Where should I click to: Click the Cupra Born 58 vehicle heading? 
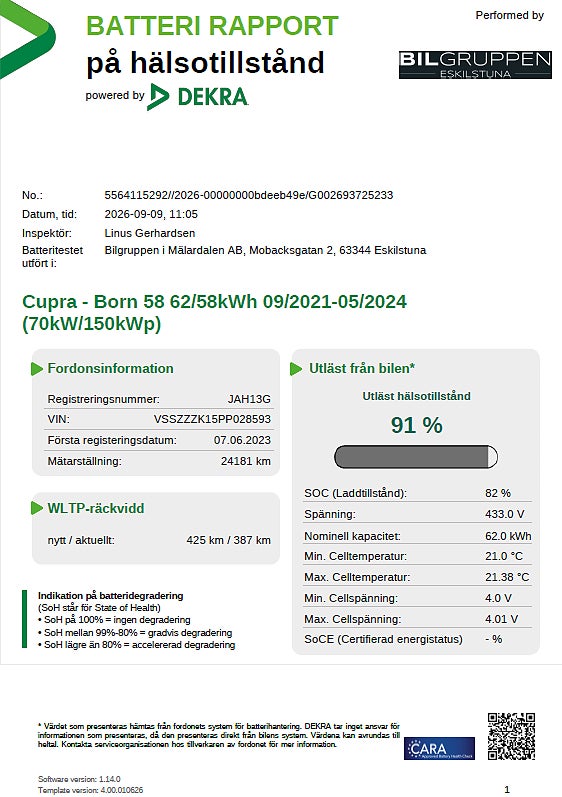(x=214, y=312)
